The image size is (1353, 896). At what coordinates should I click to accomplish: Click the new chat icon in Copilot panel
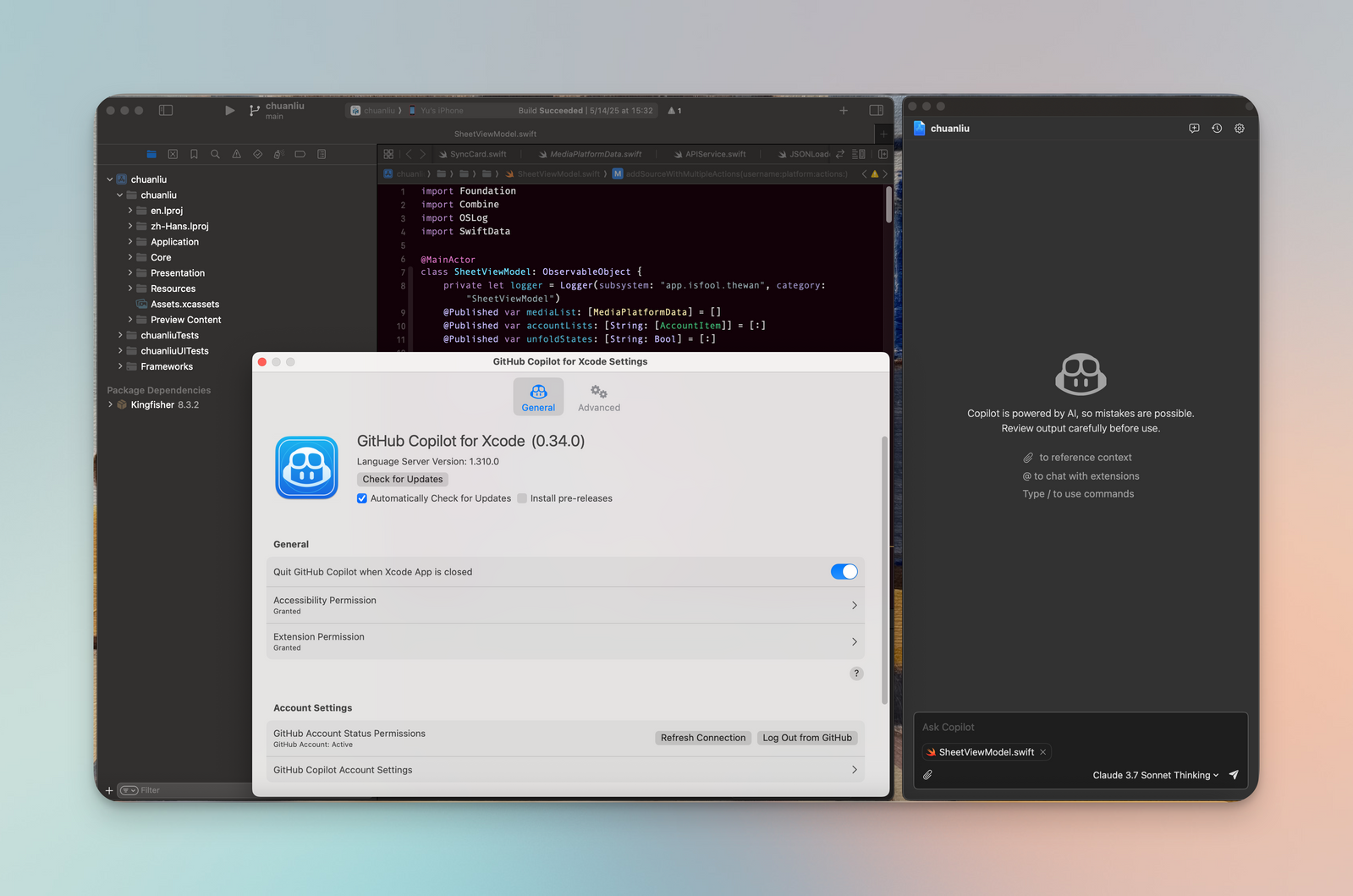point(1194,129)
